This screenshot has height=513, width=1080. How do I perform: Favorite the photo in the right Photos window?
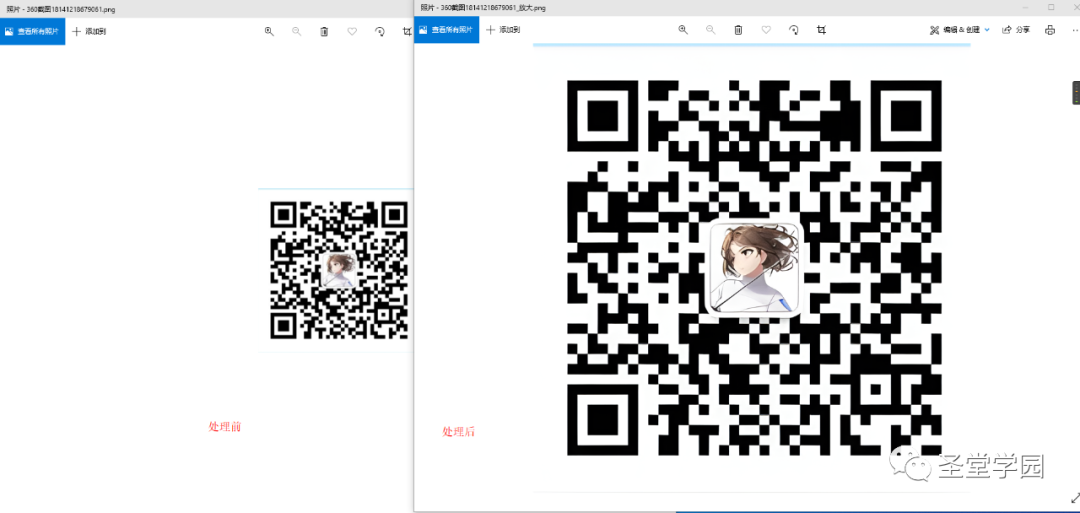[x=766, y=30]
